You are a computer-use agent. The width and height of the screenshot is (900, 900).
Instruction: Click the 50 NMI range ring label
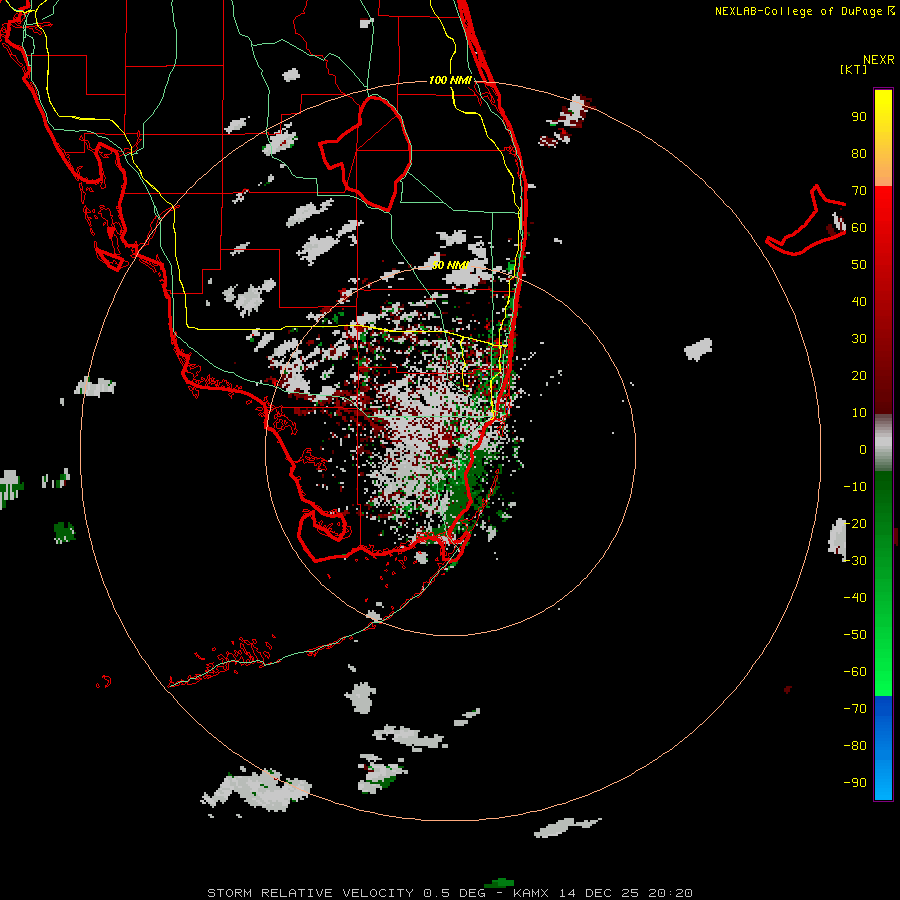click(451, 265)
